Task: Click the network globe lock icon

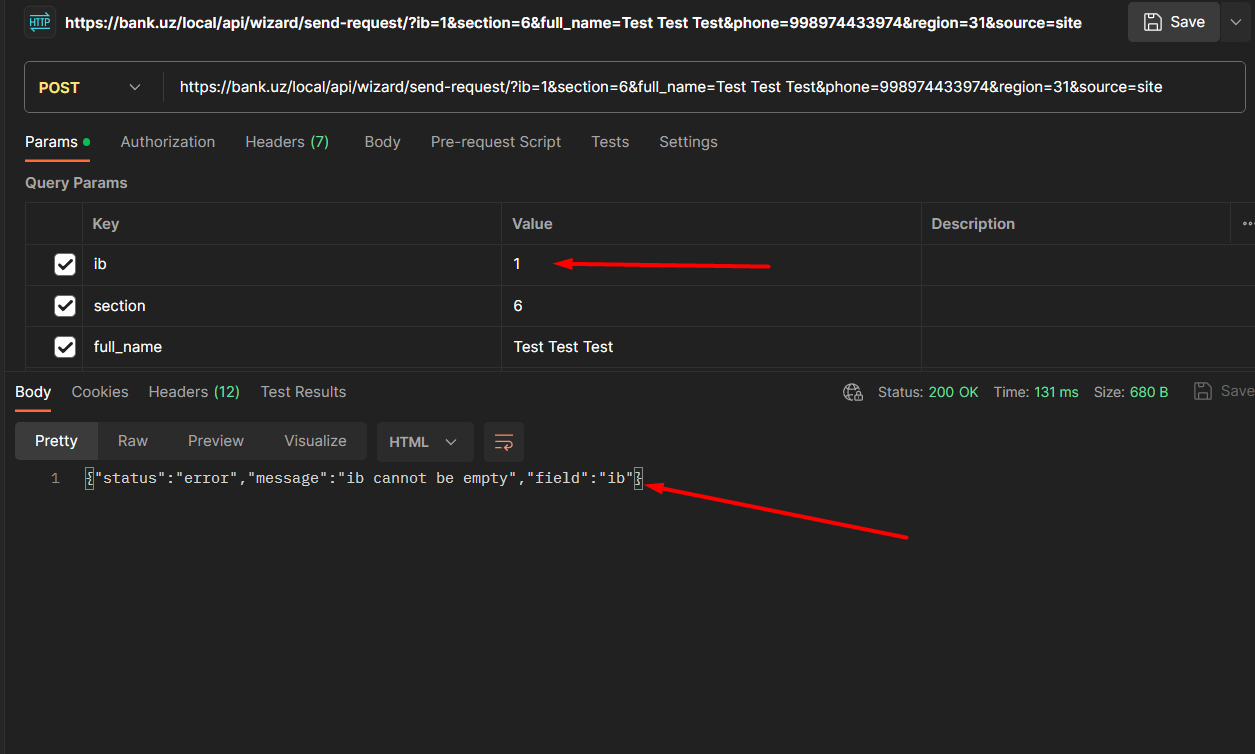Action: click(x=853, y=392)
